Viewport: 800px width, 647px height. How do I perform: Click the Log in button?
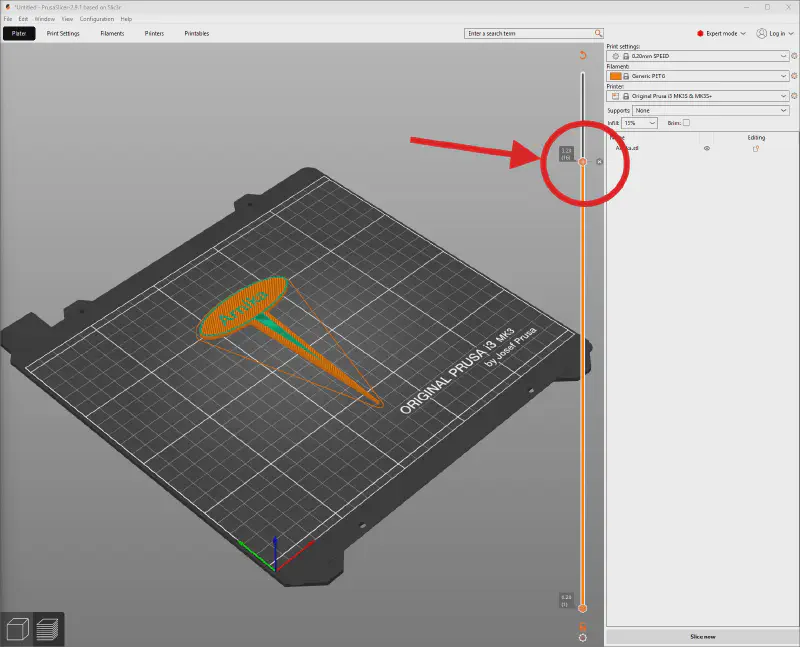point(775,33)
